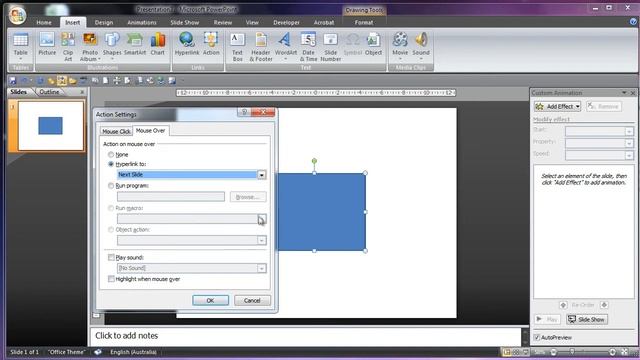Viewport: 640px width, 360px height.
Task: Click the blue rectangle shape on slide
Action: (321, 212)
